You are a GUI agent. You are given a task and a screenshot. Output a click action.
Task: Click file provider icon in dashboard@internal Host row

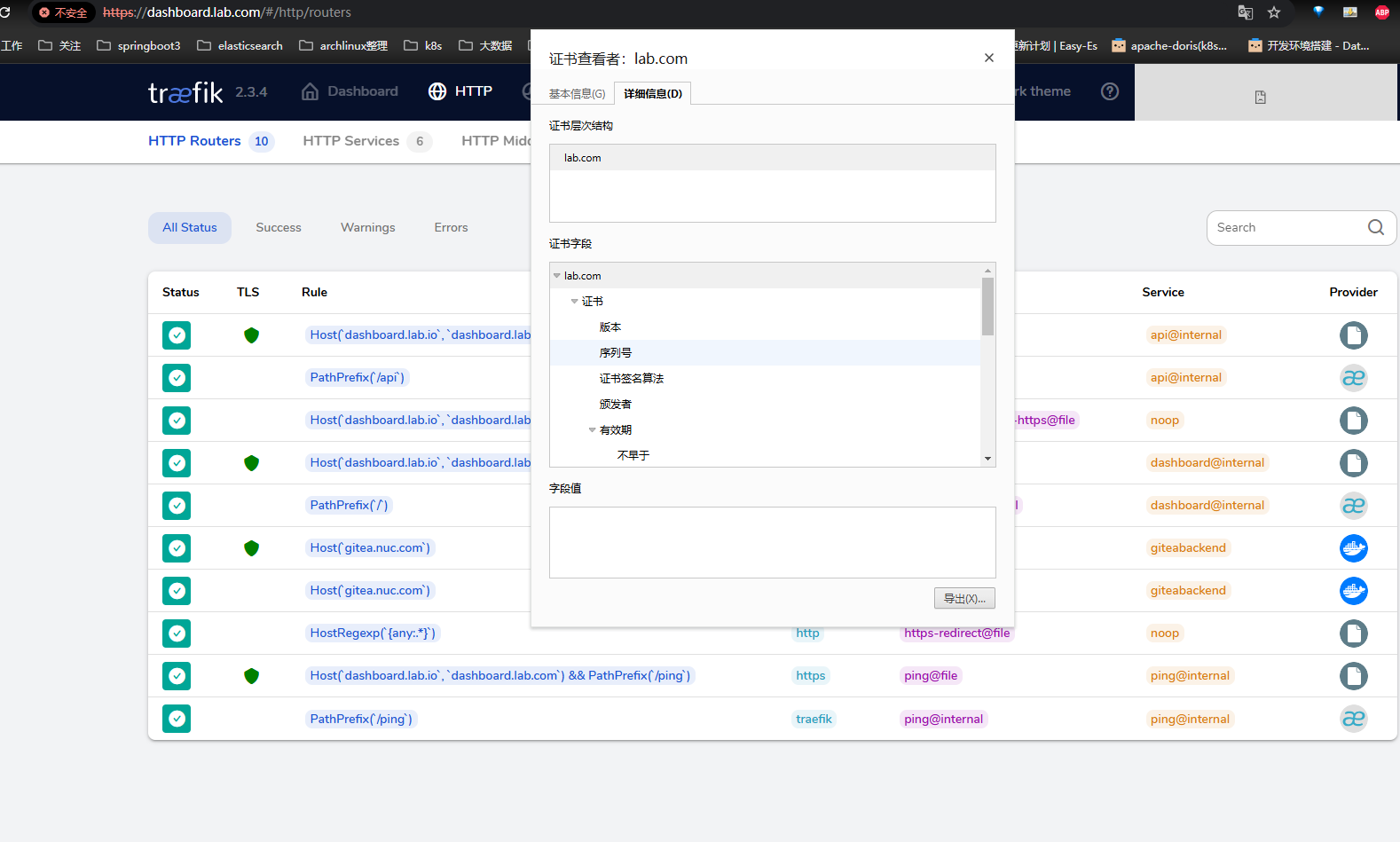click(x=1353, y=463)
